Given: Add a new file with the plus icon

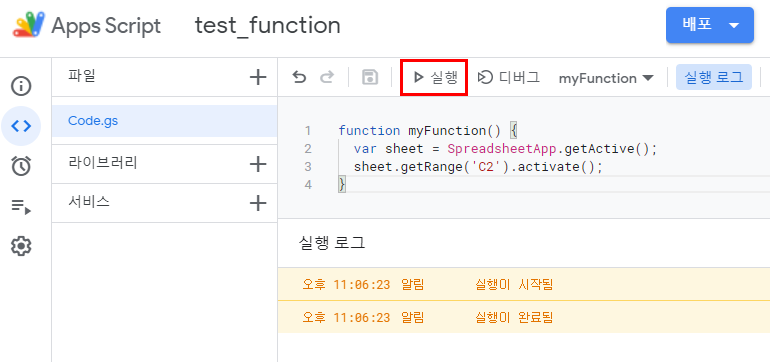Looking at the screenshot, I should (x=258, y=77).
